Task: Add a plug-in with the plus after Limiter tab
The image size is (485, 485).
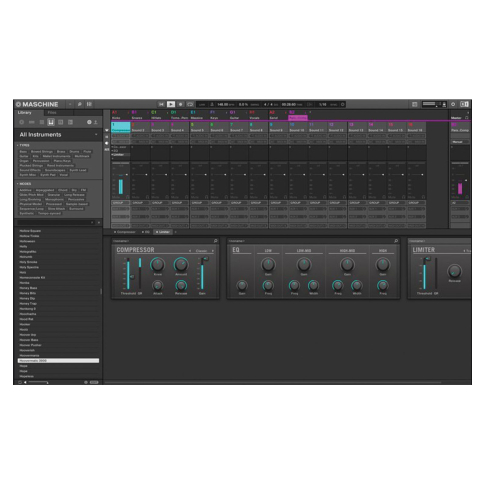Action: point(175,232)
